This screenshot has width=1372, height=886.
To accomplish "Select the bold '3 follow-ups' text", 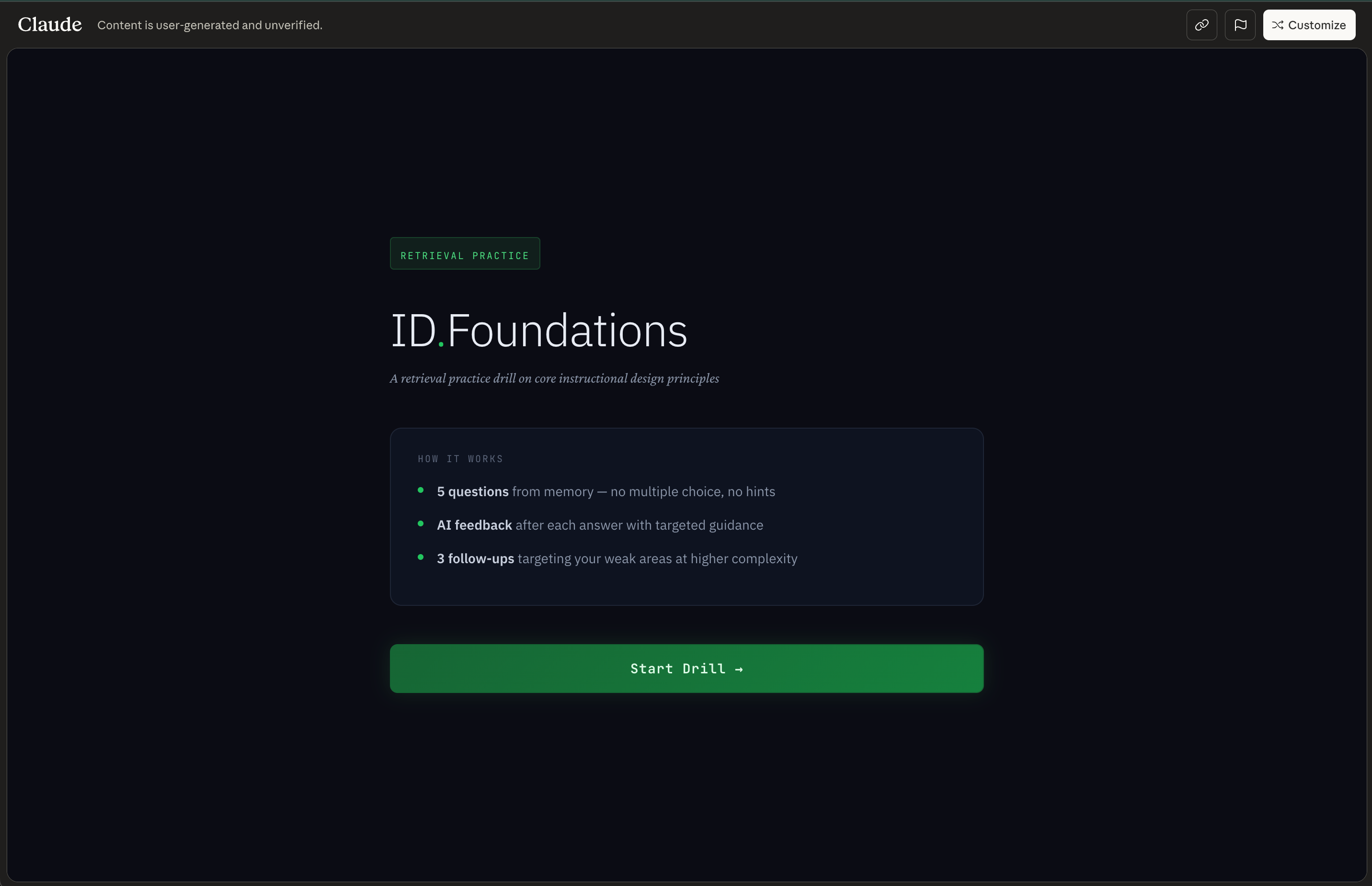I will 475,558.
